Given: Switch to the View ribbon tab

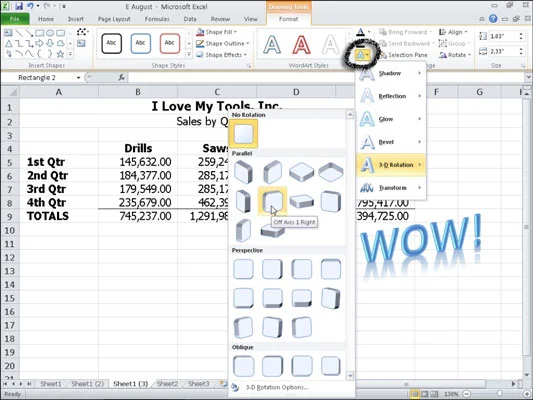Looking at the screenshot, I should pyautogui.click(x=251, y=19).
